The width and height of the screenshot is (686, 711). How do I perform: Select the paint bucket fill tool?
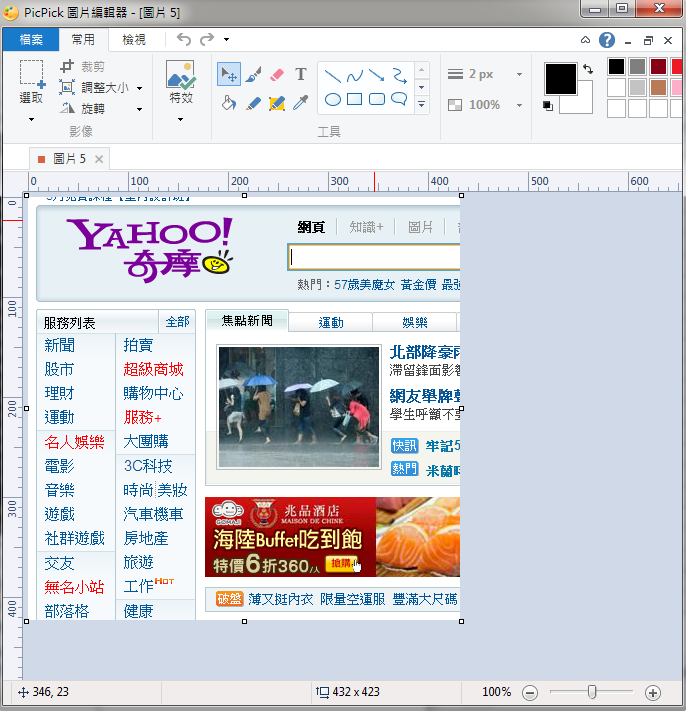pos(229,103)
